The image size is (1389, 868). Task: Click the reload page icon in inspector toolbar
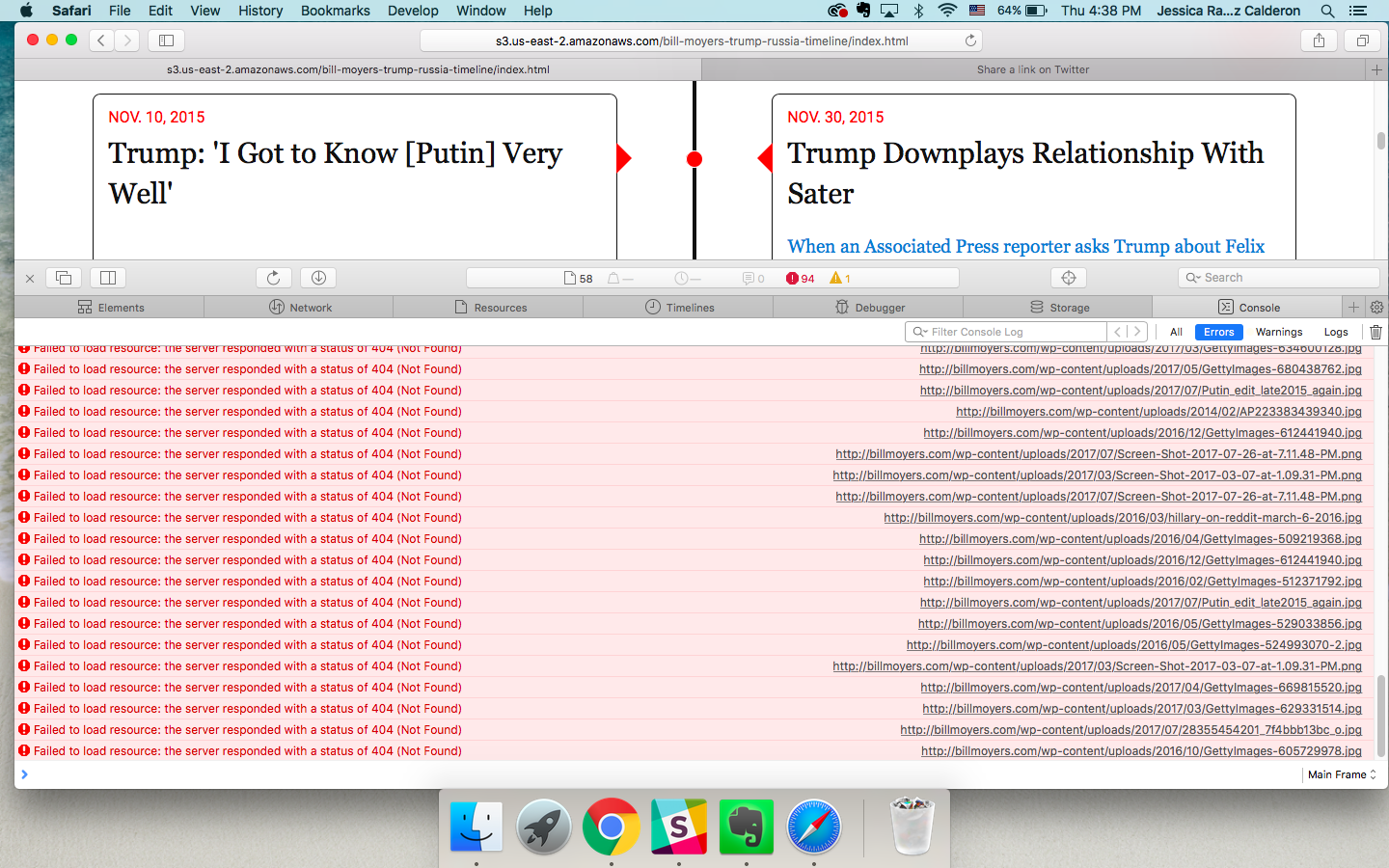[x=274, y=278]
